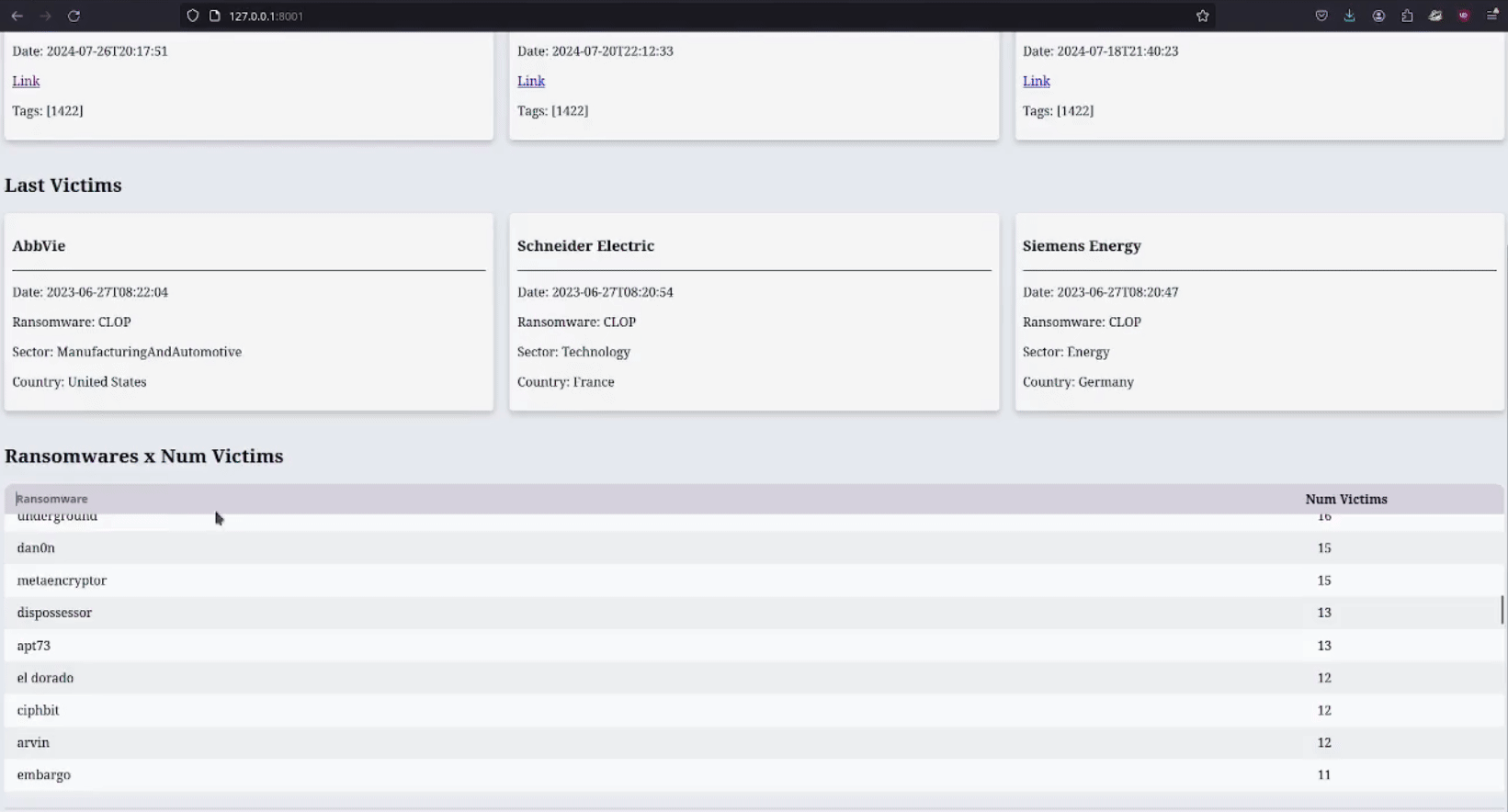Select the metaencryptor row

pyautogui.click(x=754, y=581)
